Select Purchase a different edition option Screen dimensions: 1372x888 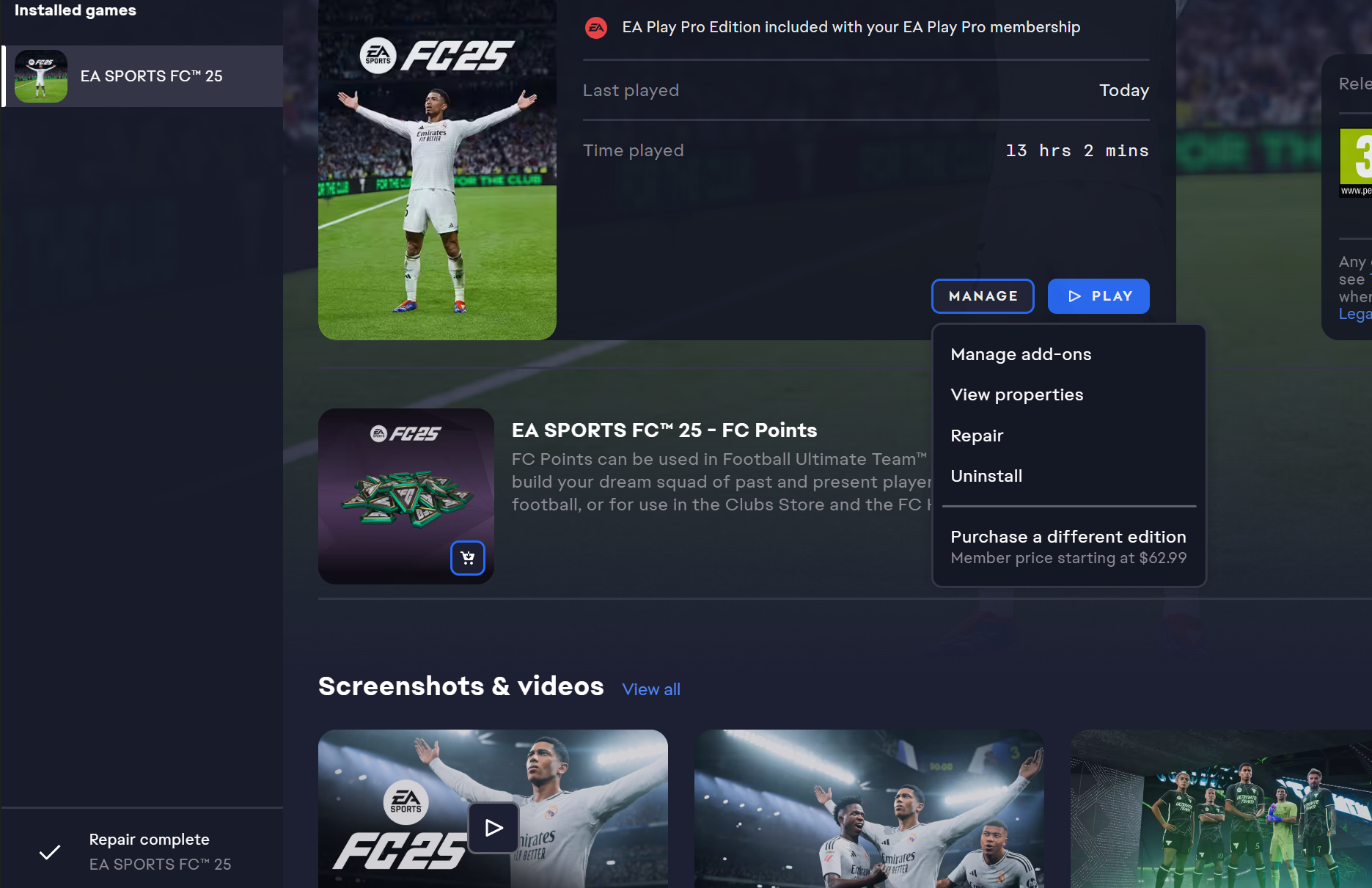coord(1068,547)
